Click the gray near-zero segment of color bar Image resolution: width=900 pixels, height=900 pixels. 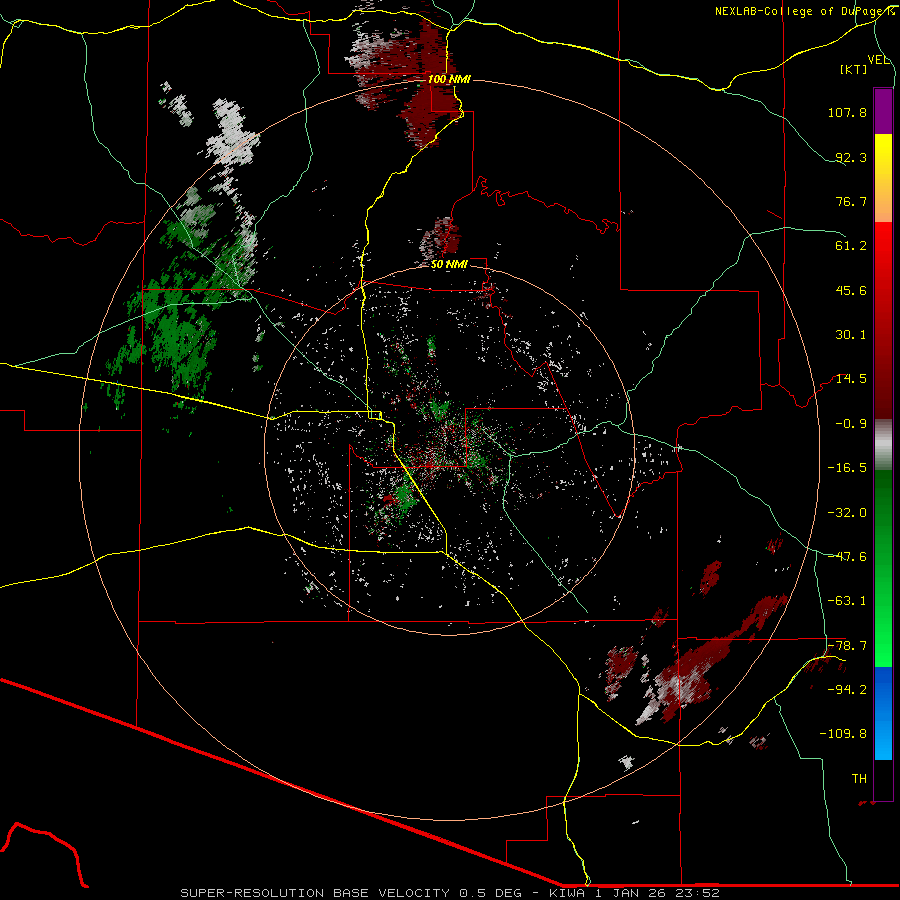(x=883, y=445)
